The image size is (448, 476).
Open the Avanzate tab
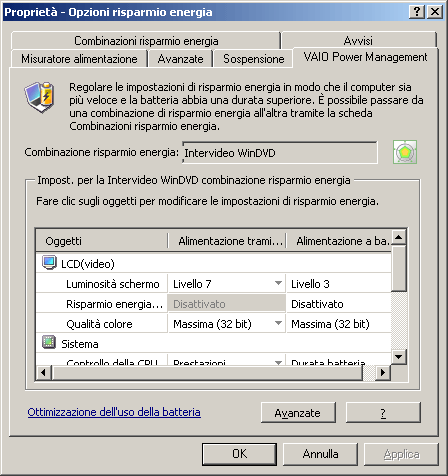(180, 59)
